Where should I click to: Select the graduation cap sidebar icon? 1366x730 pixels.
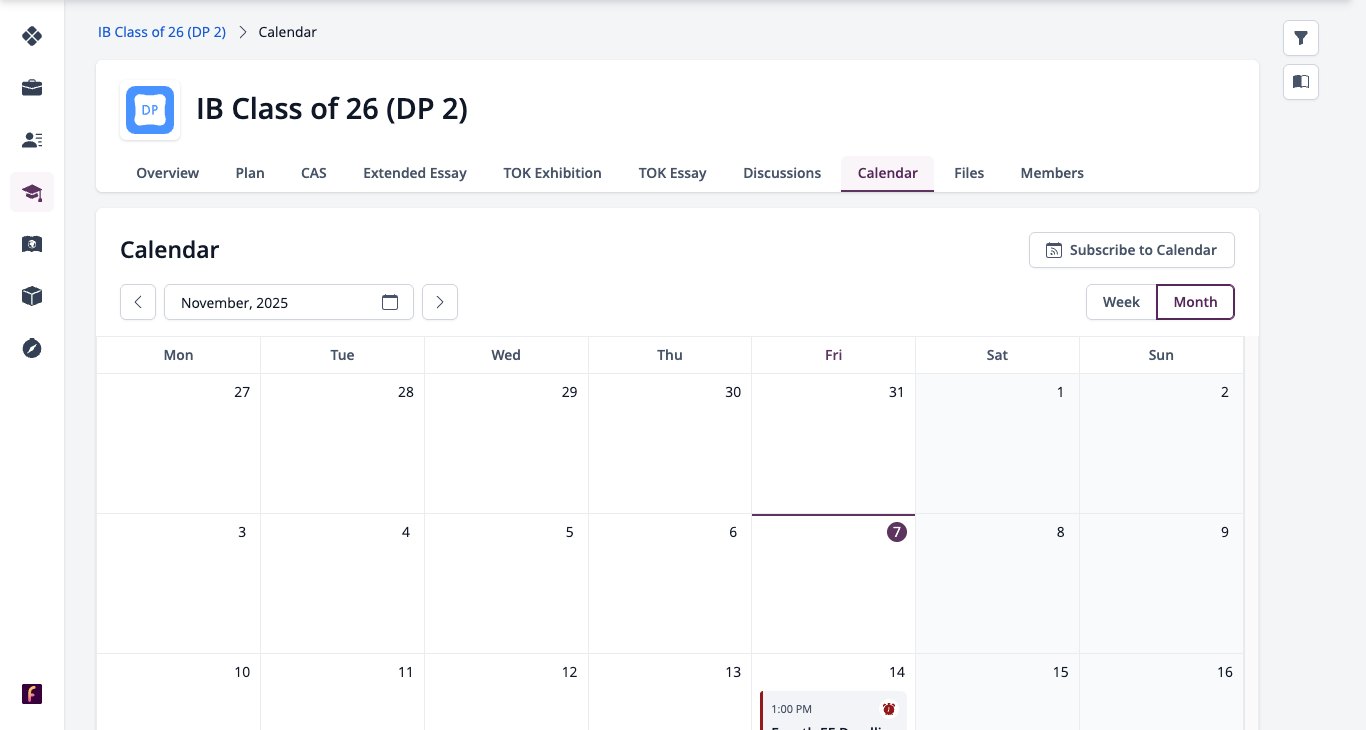click(32, 192)
